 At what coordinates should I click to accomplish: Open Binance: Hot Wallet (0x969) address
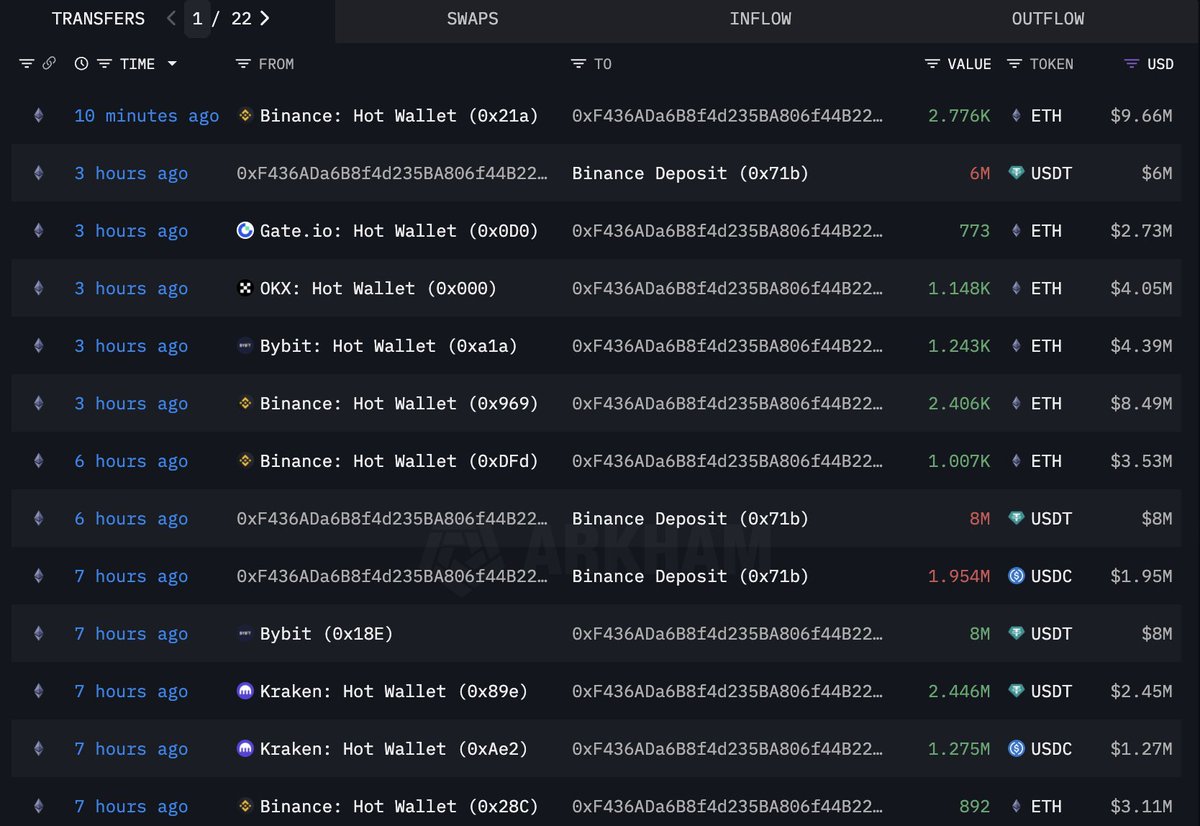coord(399,404)
